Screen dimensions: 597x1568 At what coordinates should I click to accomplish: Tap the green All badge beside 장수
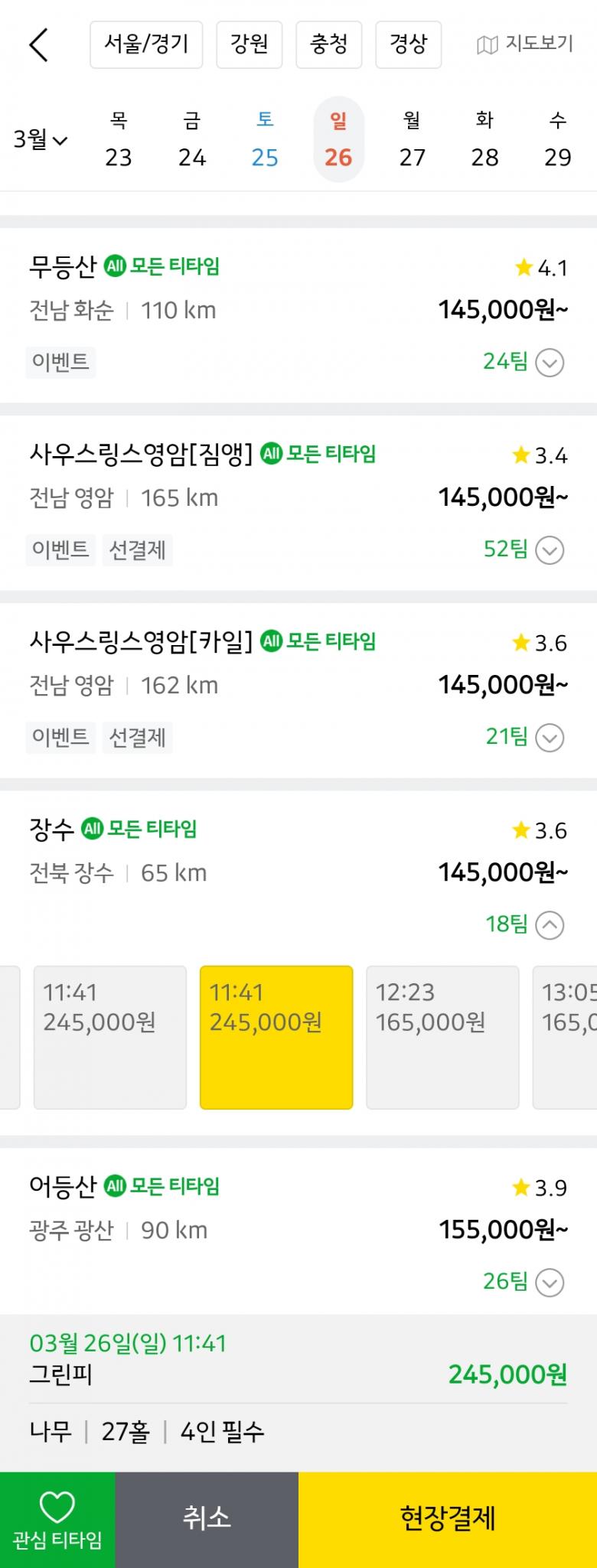coord(93,829)
